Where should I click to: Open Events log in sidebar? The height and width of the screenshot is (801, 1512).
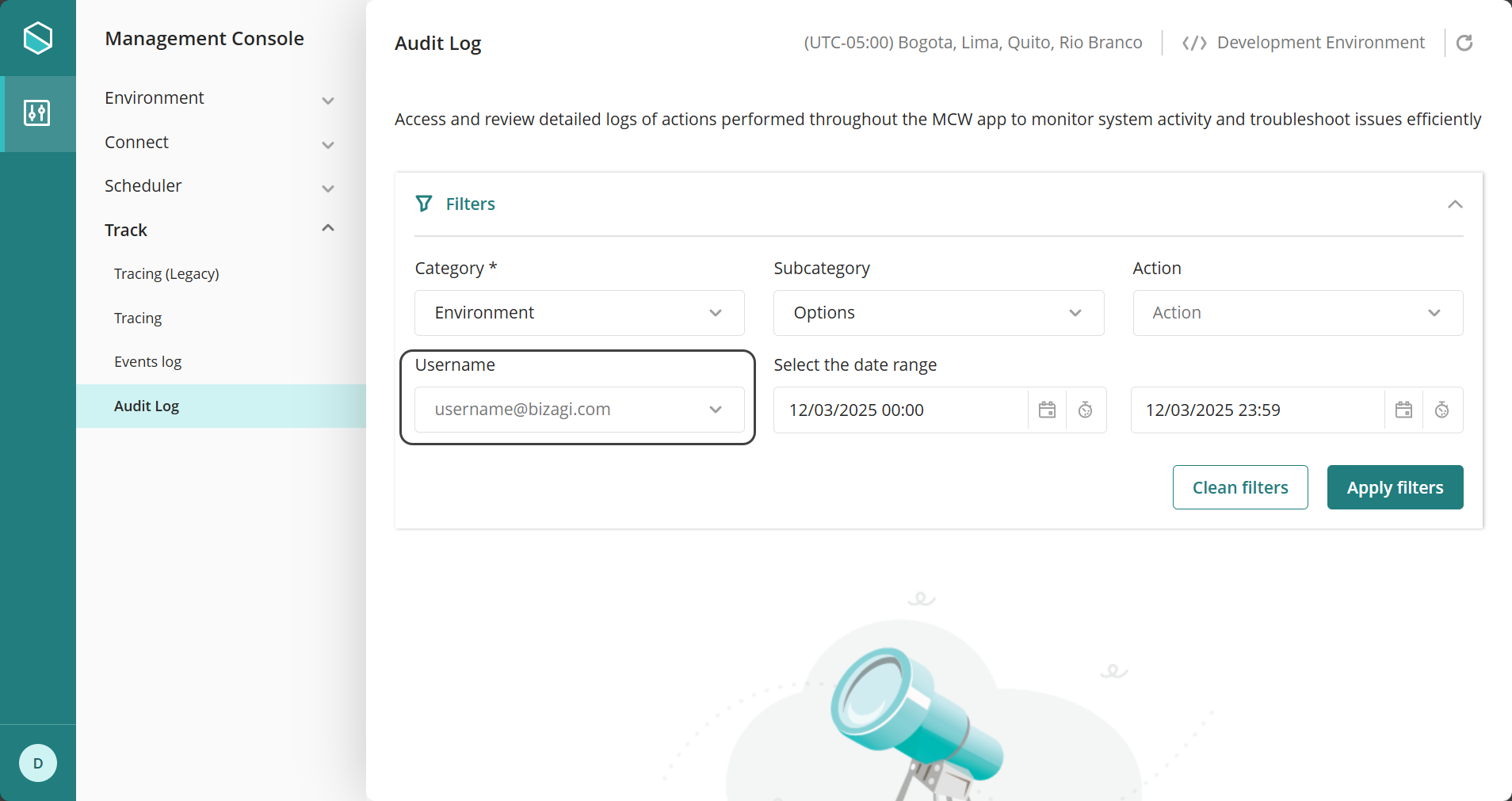coord(148,362)
